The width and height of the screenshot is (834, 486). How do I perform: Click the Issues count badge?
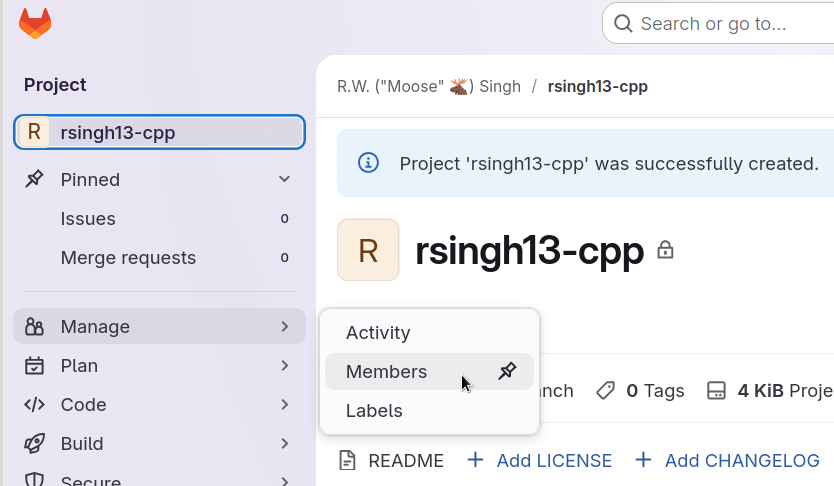pos(285,219)
